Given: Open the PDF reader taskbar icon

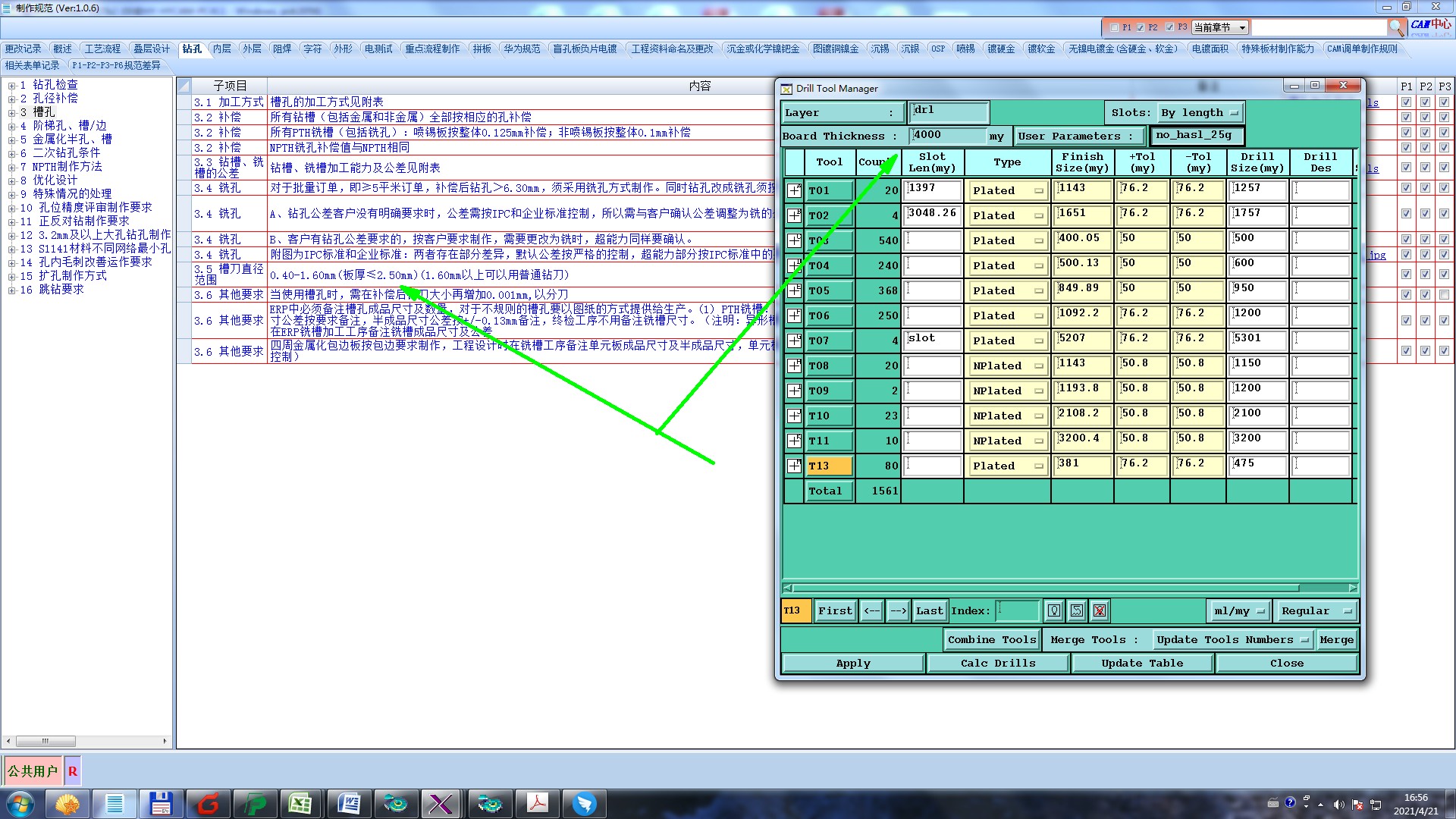Looking at the screenshot, I should coord(538,803).
